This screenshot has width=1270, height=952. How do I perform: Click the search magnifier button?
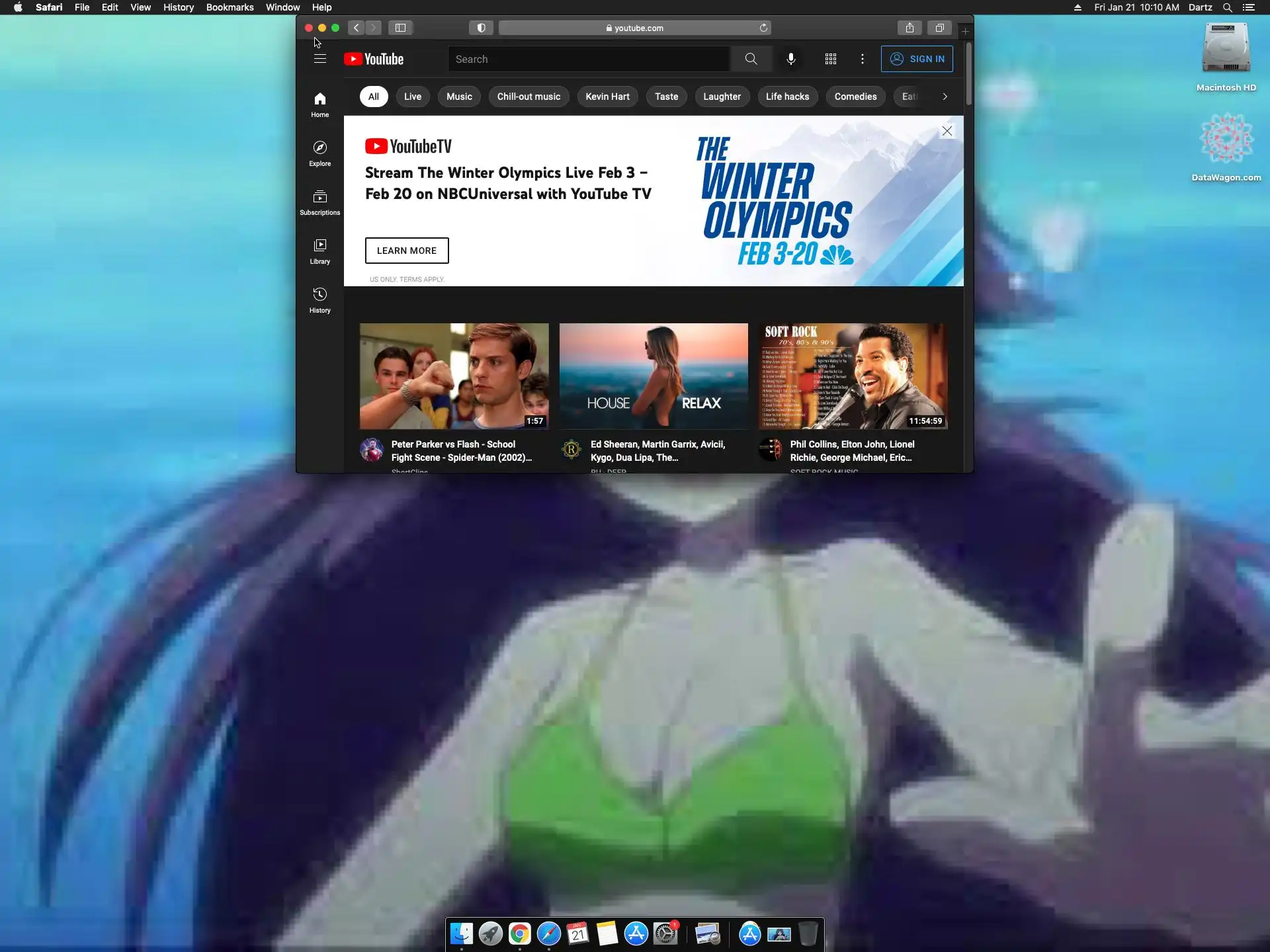(751, 59)
